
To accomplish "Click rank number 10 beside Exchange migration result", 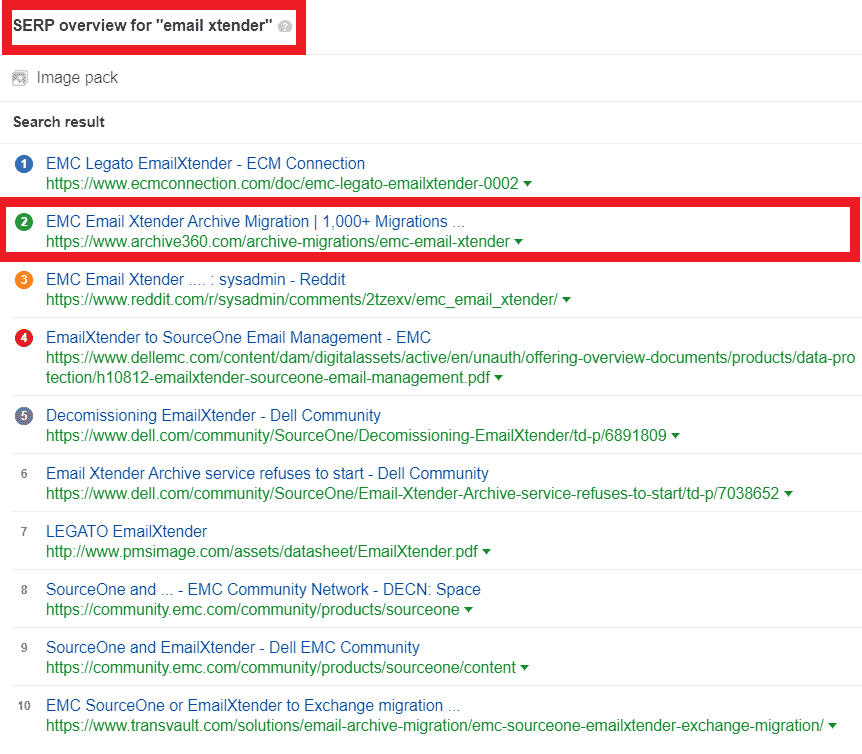I will click(24, 706).
